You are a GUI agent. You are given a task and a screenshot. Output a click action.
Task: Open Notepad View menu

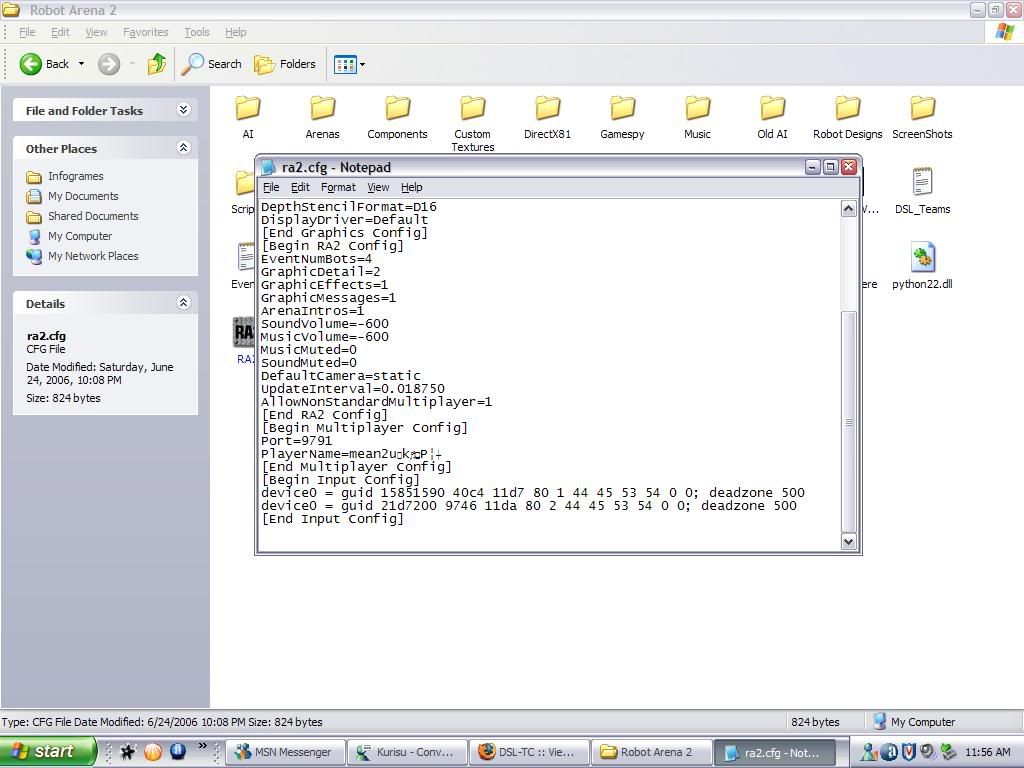click(378, 187)
